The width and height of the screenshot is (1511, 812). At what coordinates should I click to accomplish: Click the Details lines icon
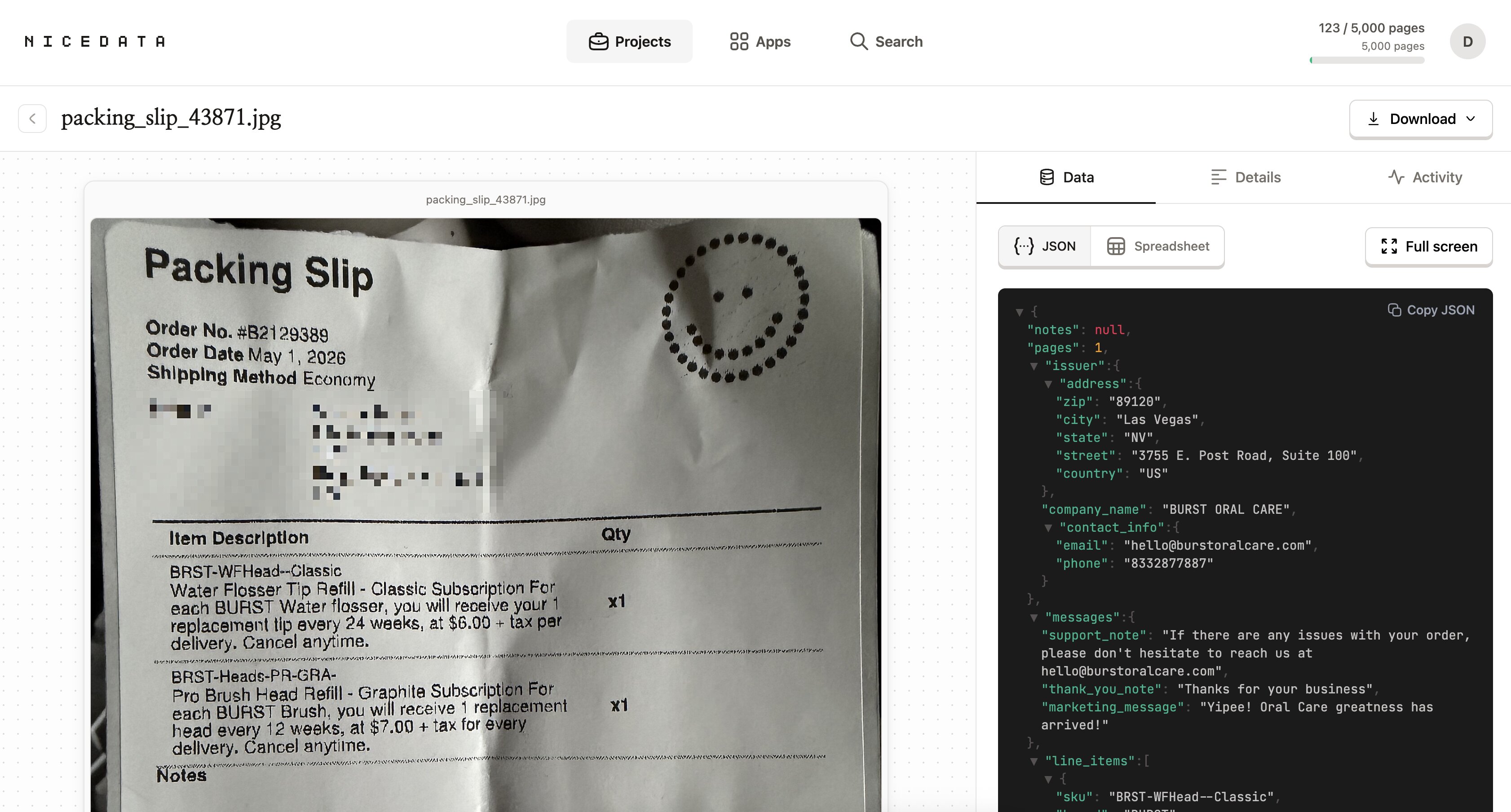(x=1218, y=177)
